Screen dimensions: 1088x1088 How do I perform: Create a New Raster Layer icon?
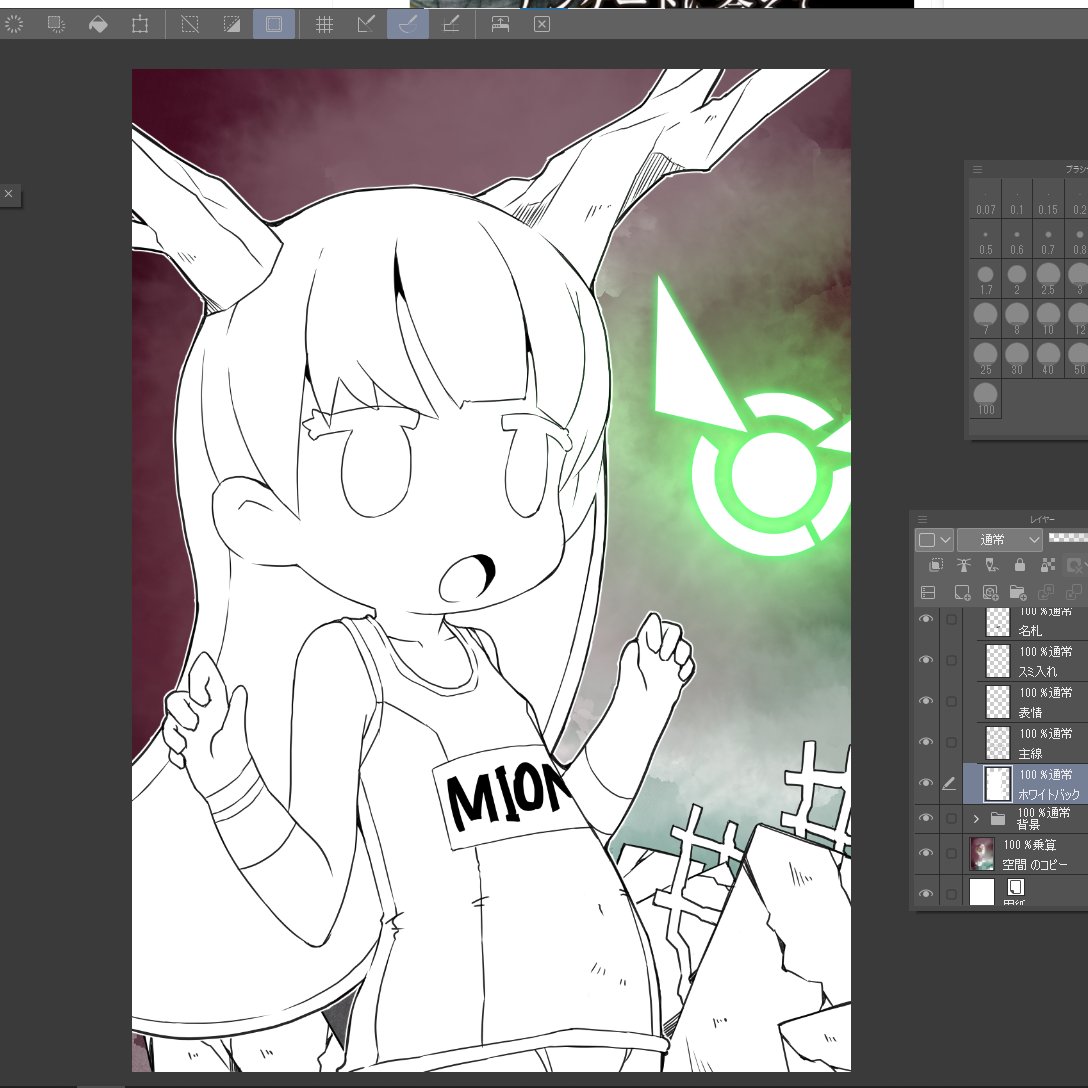coord(962,593)
